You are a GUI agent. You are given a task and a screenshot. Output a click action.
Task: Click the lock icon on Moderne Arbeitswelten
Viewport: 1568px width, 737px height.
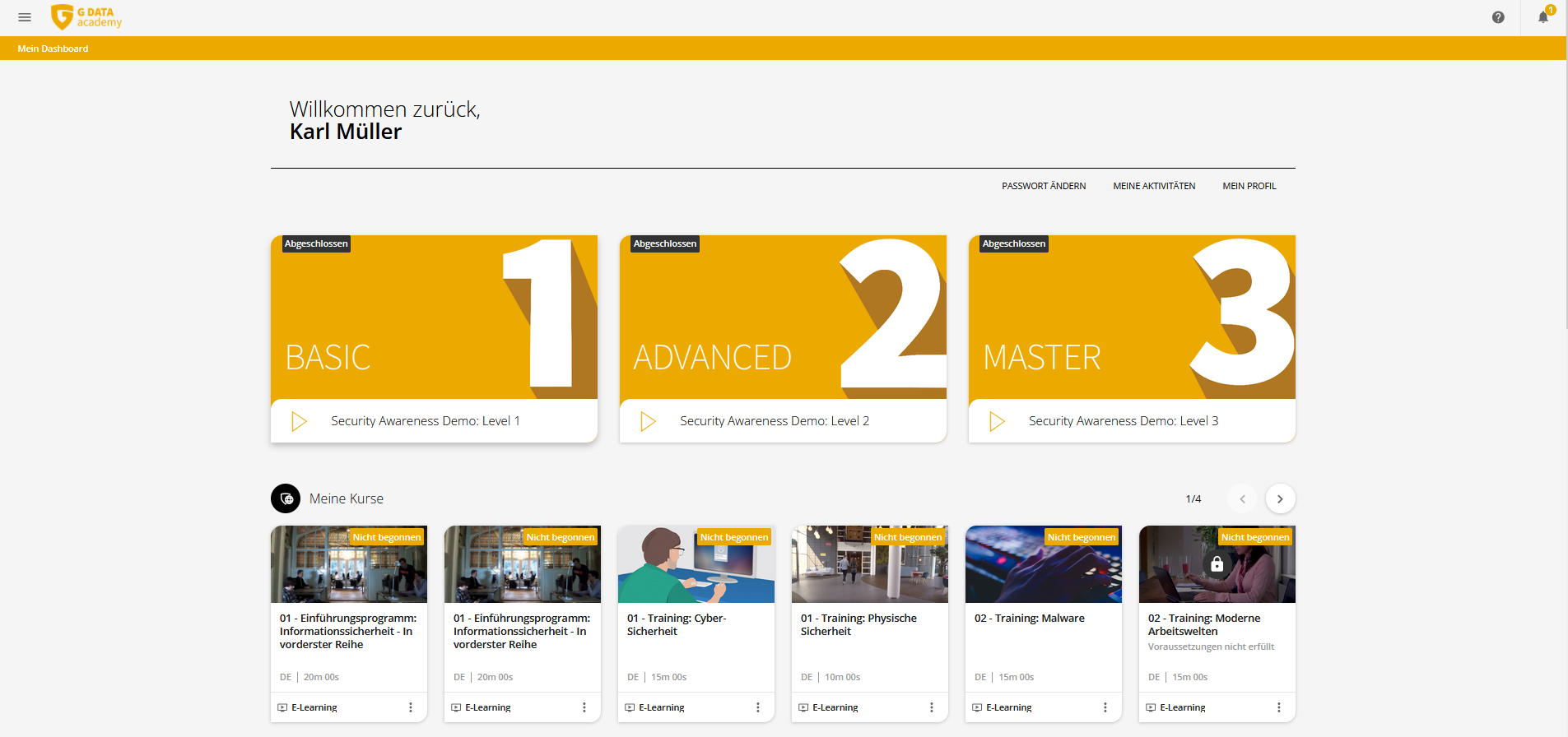1217,564
